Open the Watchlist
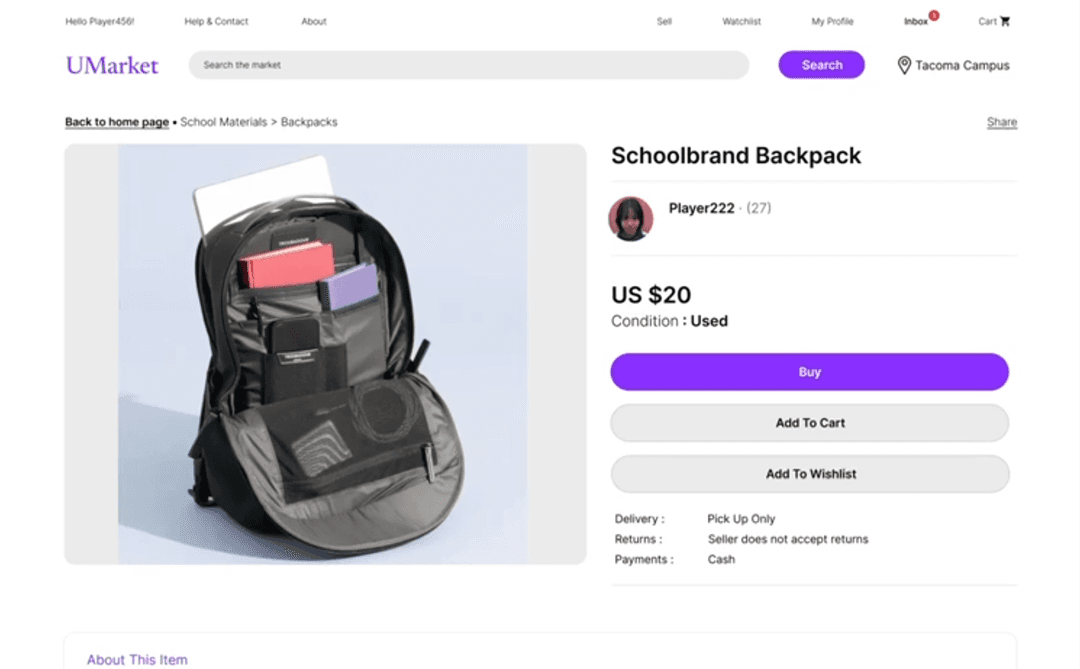Image resolution: width=1080 pixels, height=669 pixels. click(x=741, y=20)
